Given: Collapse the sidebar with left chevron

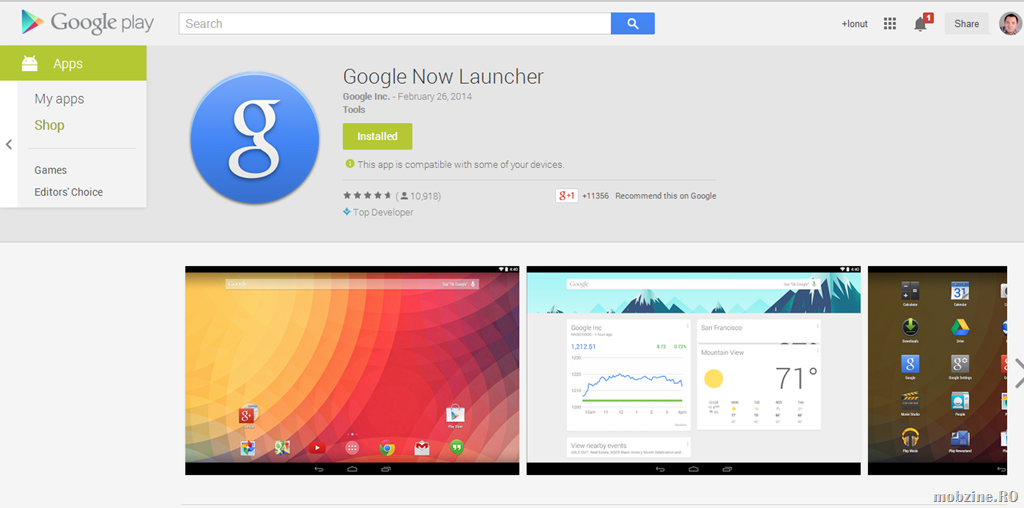Looking at the screenshot, I should (x=9, y=144).
